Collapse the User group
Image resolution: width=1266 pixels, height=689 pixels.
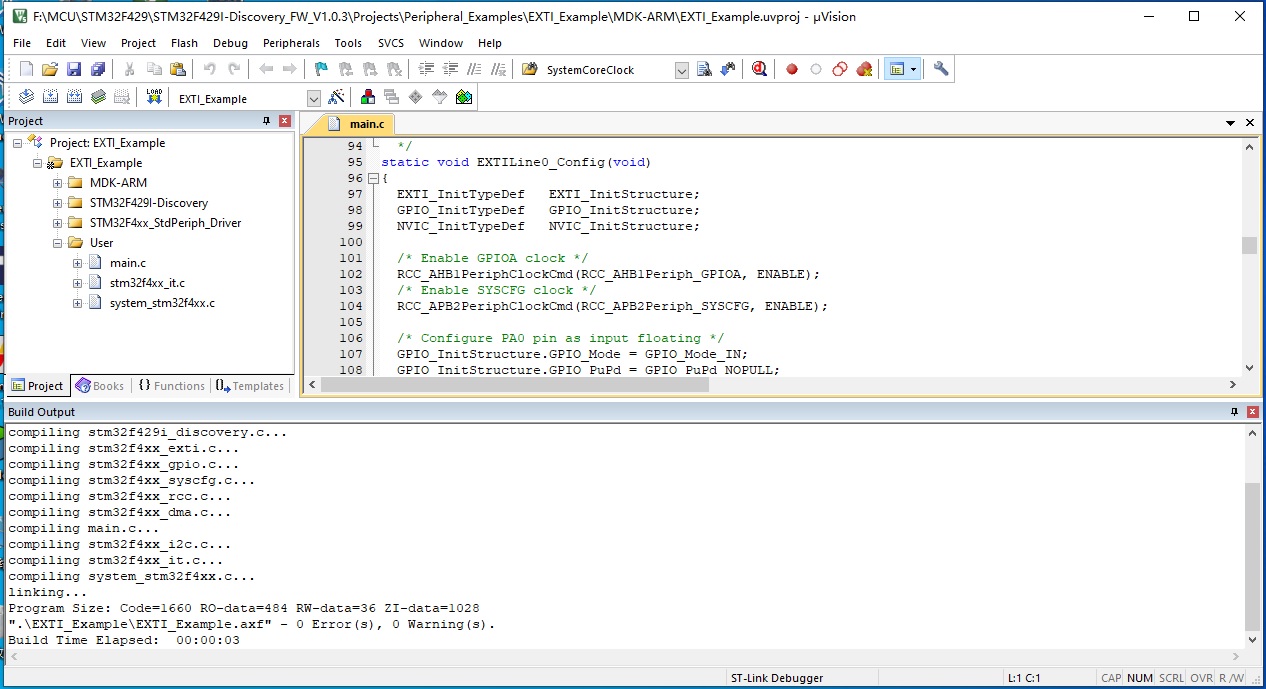[x=57, y=243]
